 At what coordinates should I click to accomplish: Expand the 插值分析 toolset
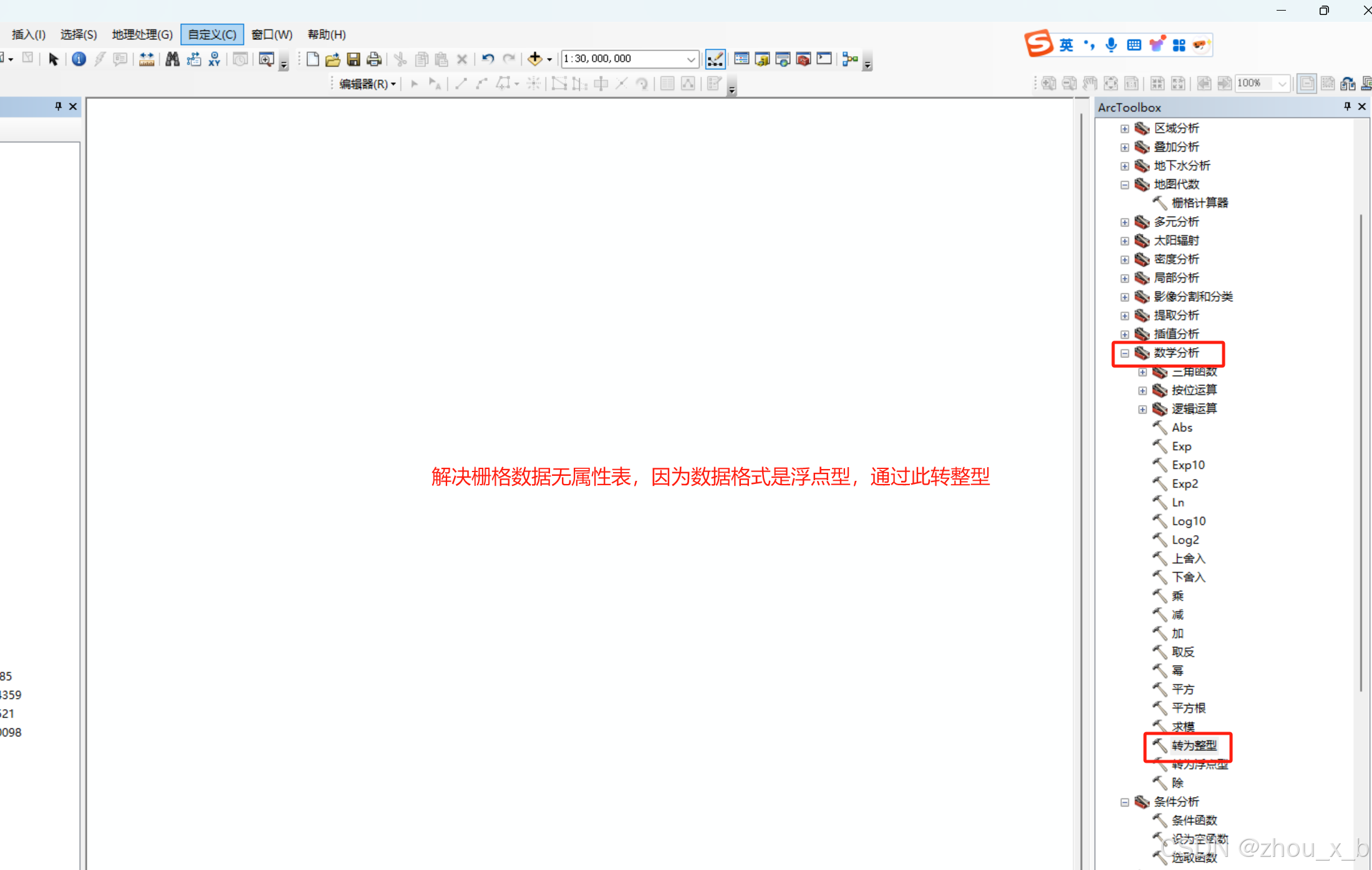[1124, 334]
